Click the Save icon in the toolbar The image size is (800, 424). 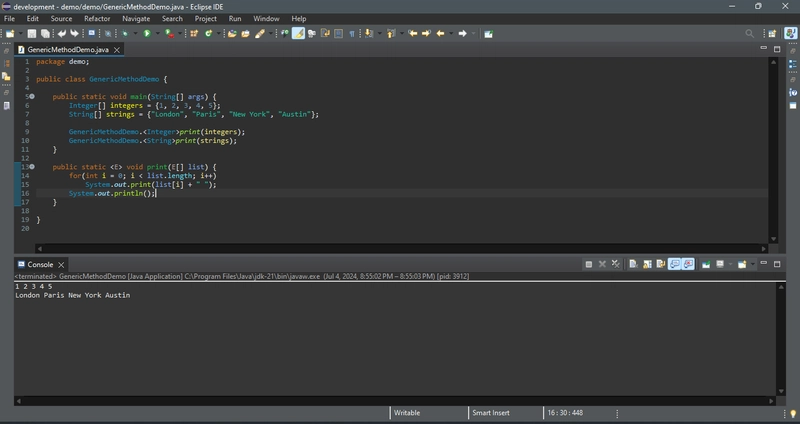(32, 34)
